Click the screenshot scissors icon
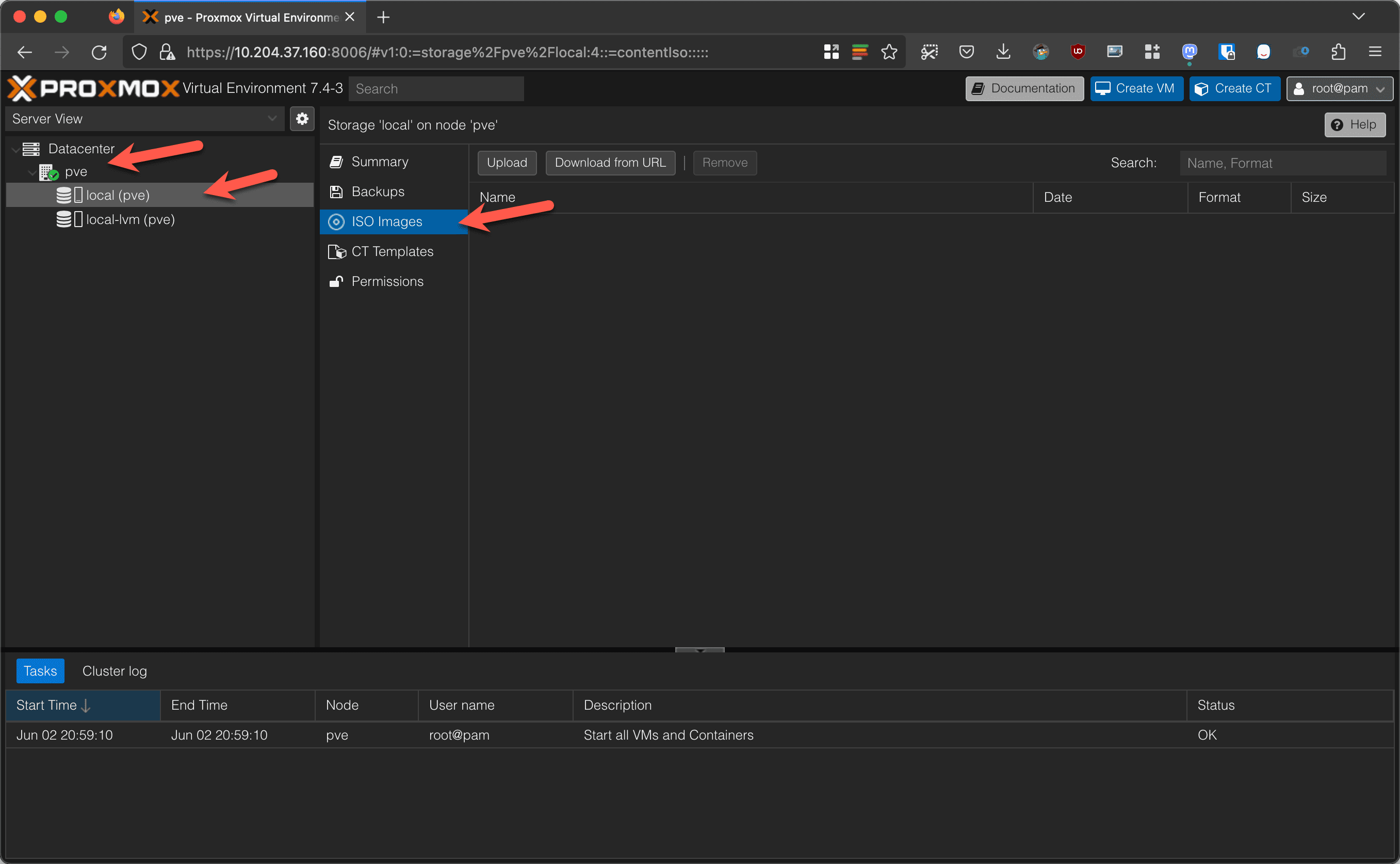 pos(929,52)
